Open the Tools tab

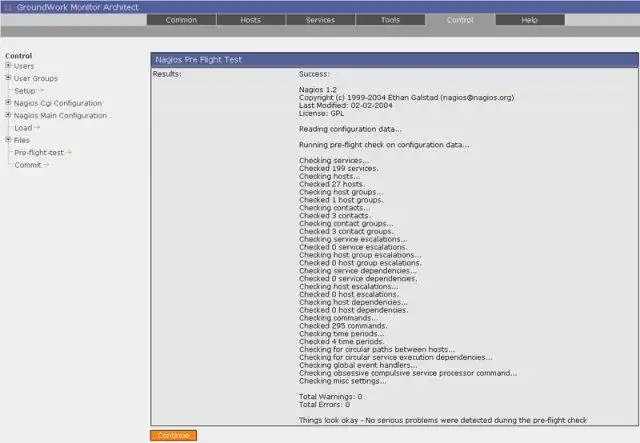coord(390,20)
